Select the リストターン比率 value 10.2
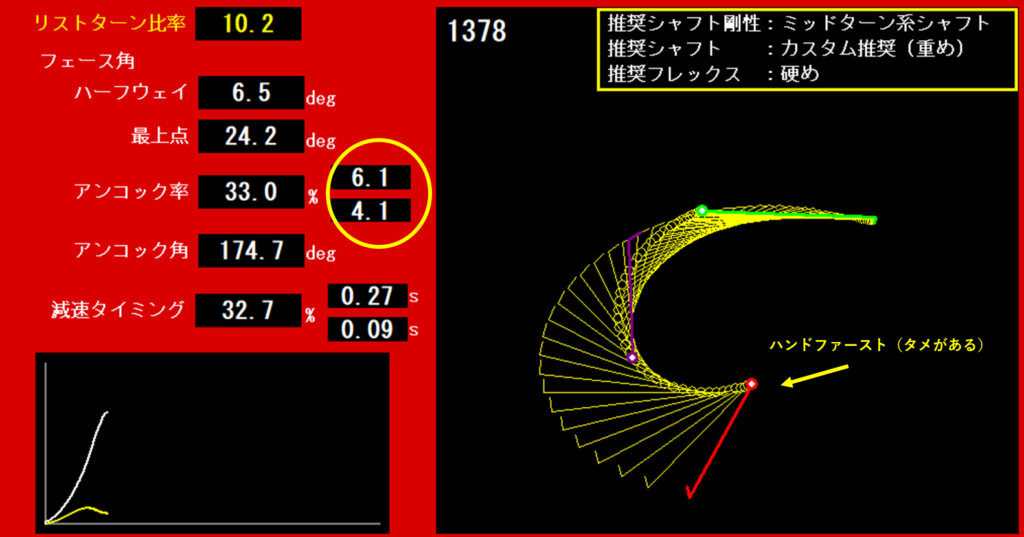Viewport: 1024px width, 537px height. pyautogui.click(x=248, y=24)
